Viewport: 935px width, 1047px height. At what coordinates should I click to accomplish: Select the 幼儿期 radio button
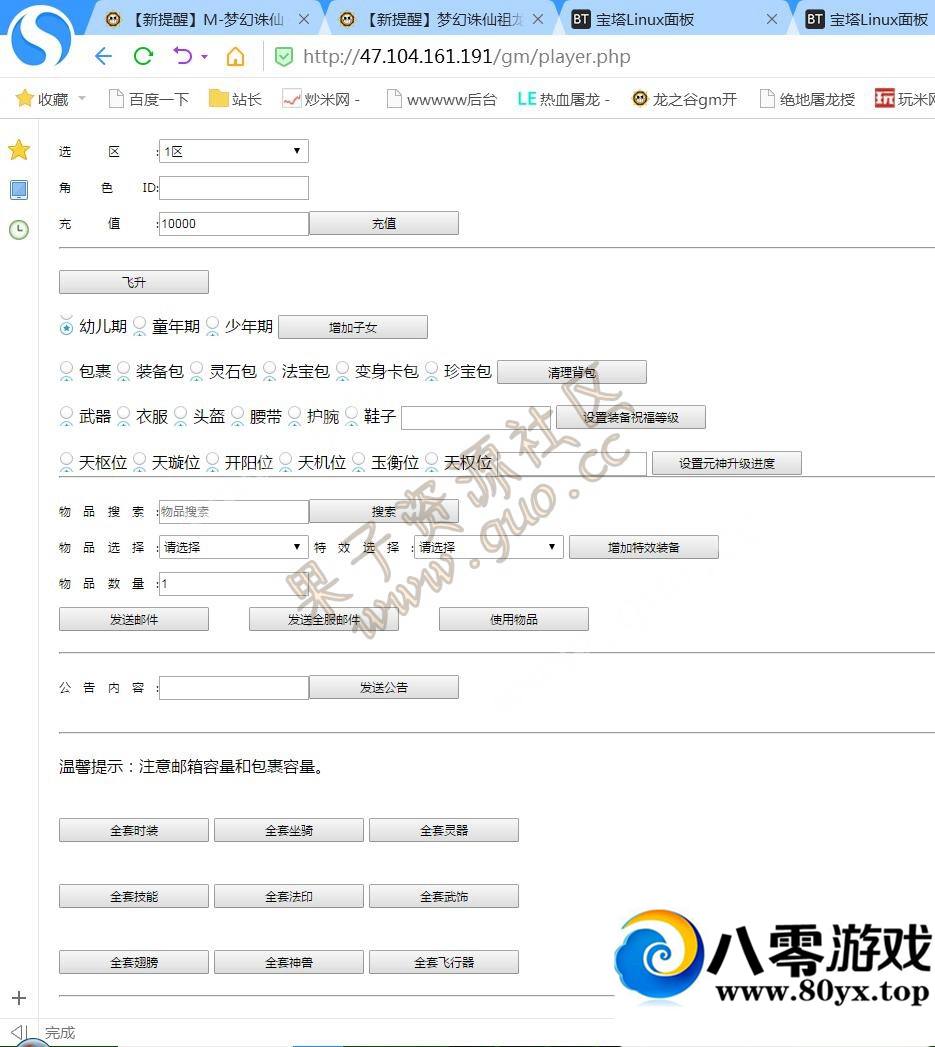[66, 327]
